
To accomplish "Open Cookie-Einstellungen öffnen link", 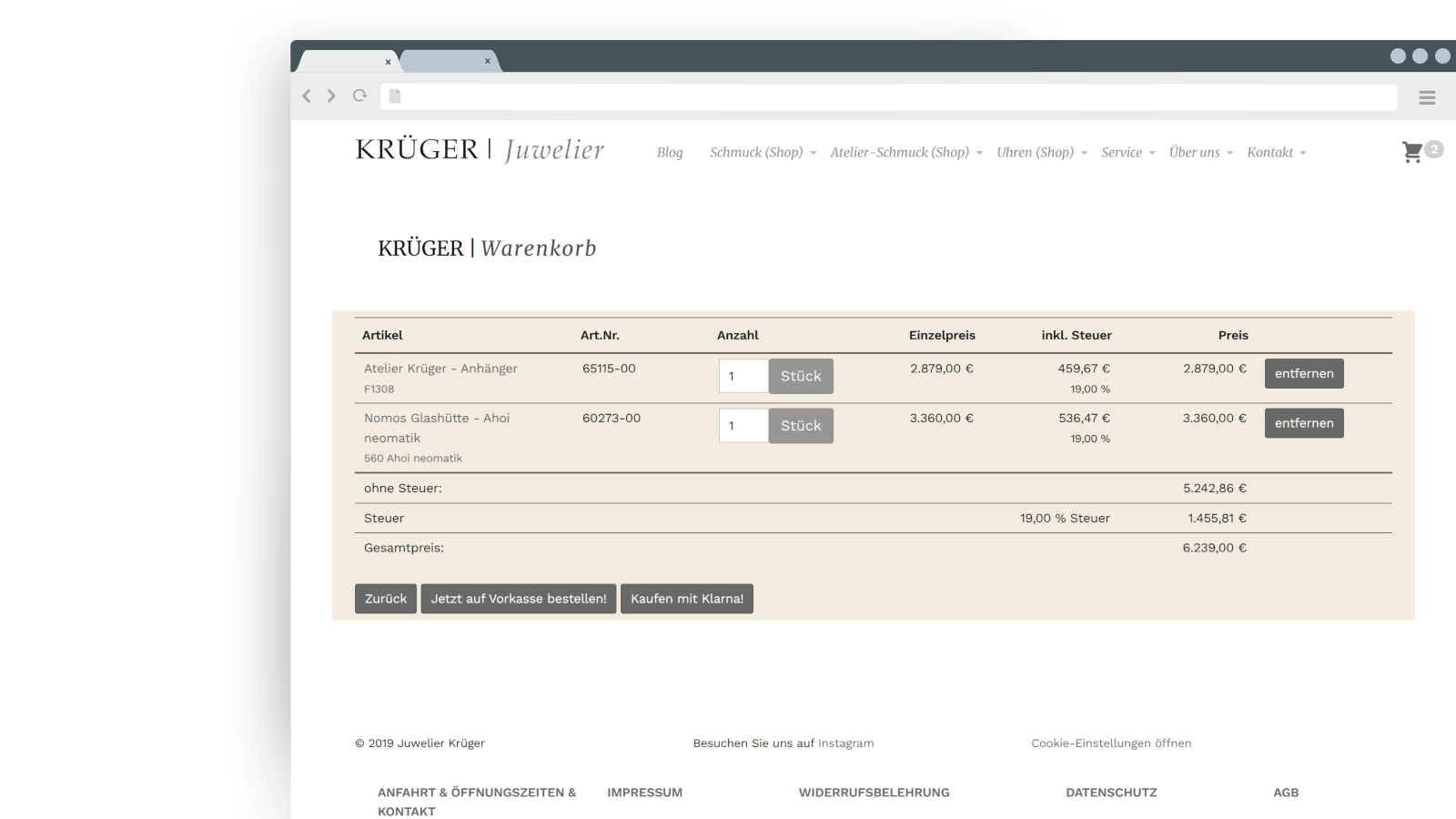I will pyautogui.click(x=1111, y=743).
